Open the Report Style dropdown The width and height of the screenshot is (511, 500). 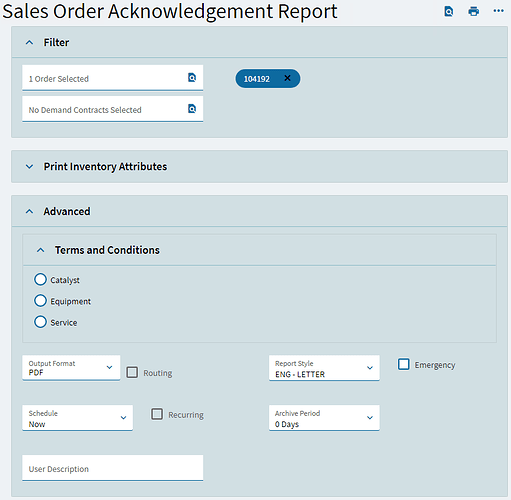tap(324, 368)
